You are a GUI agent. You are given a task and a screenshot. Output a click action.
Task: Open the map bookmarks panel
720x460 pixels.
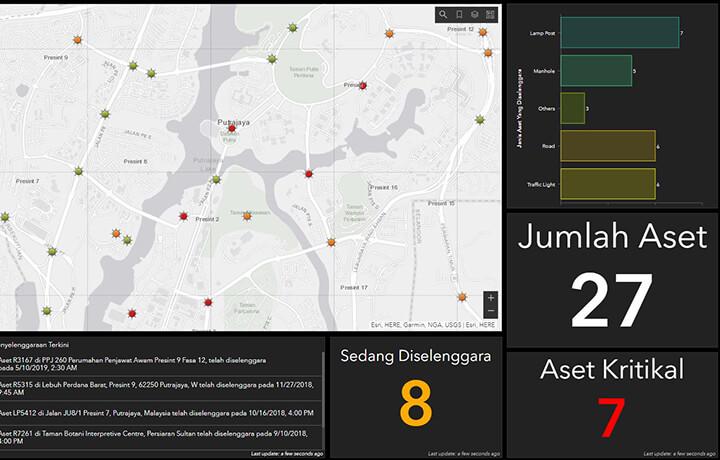coord(459,15)
